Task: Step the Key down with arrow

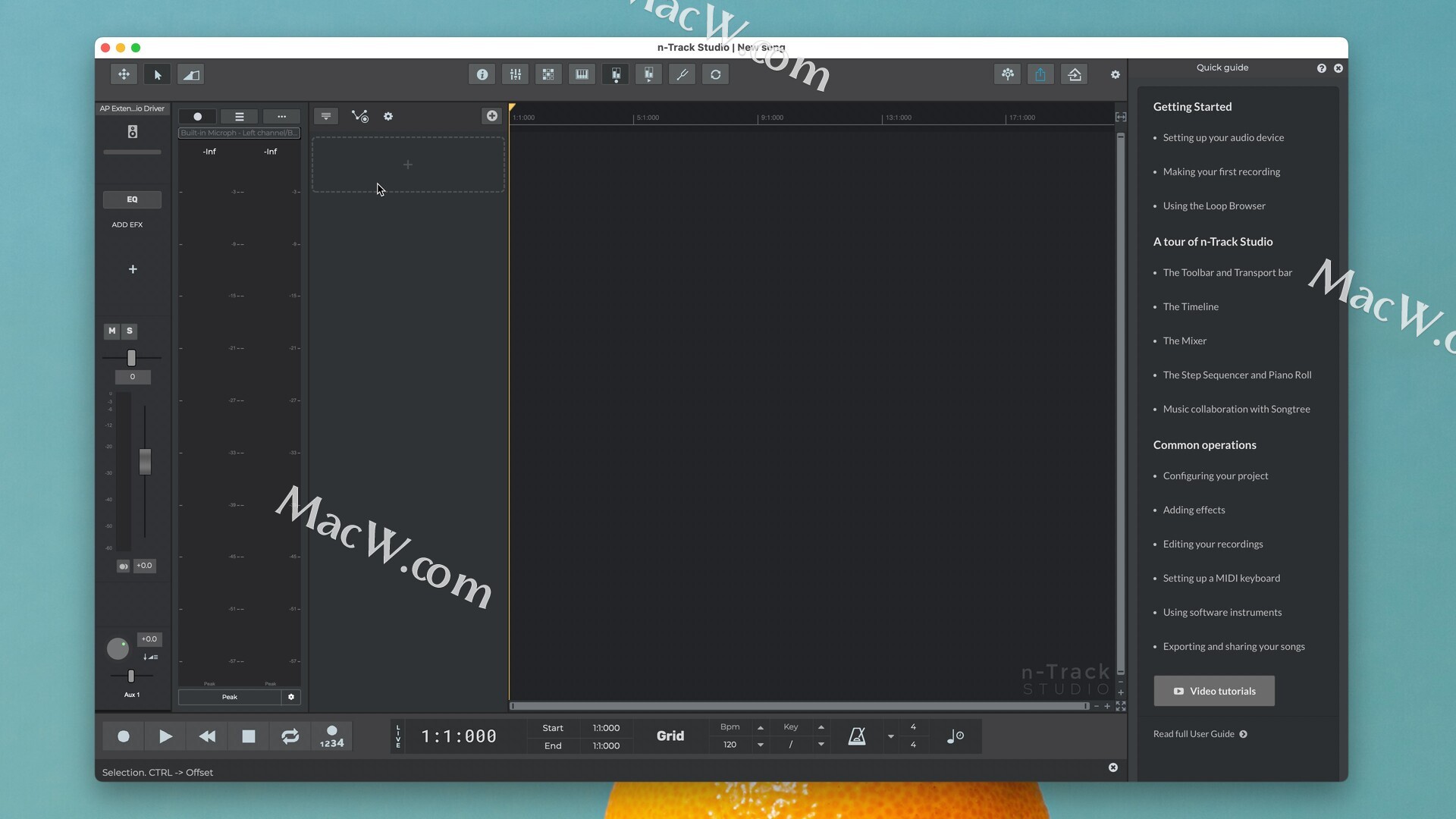Action: coord(821,745)
